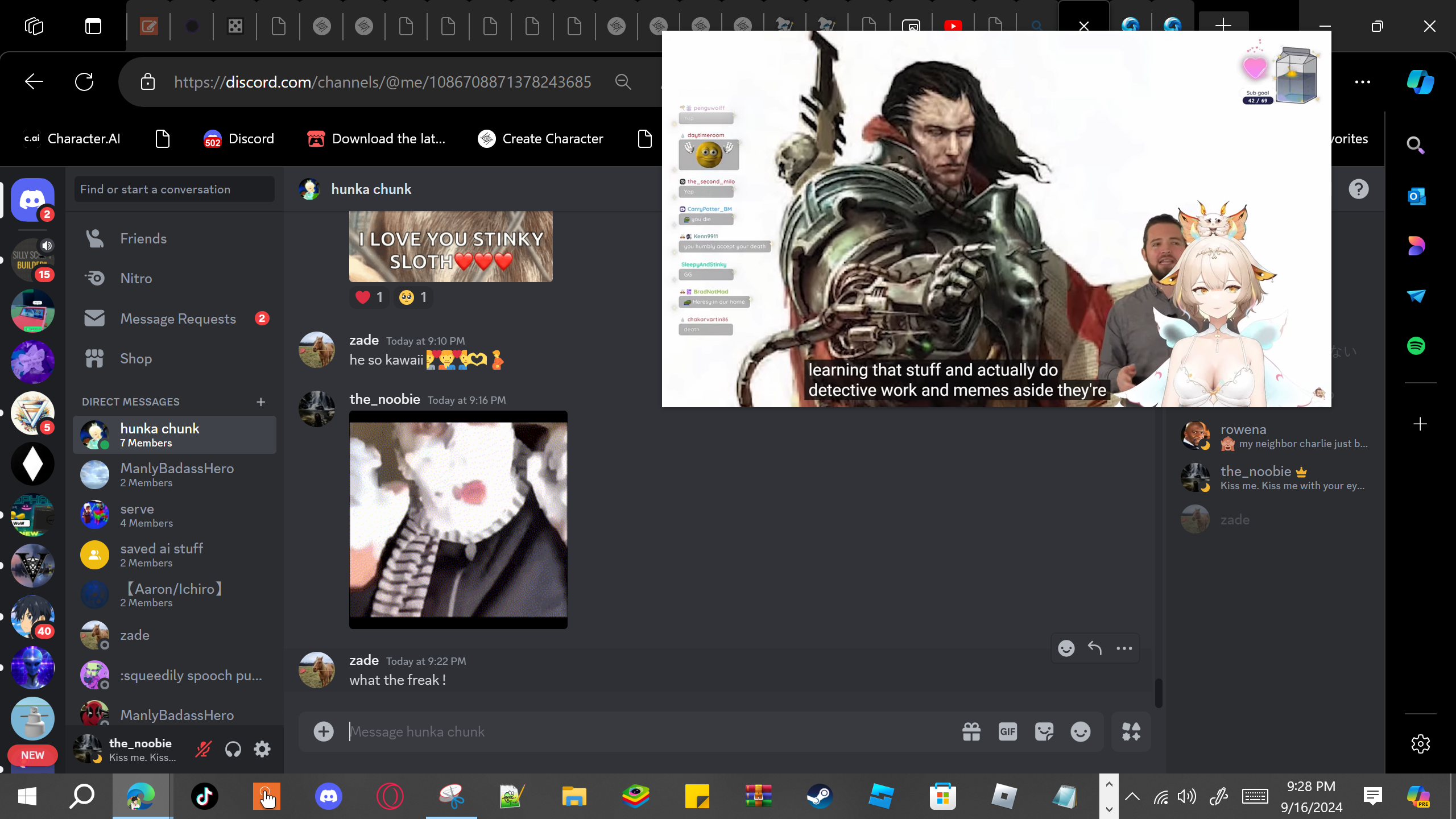Open Telegram in the Edge sidebar
Viewport: 1456px width, 819px height.
[x=1416, y=296]
